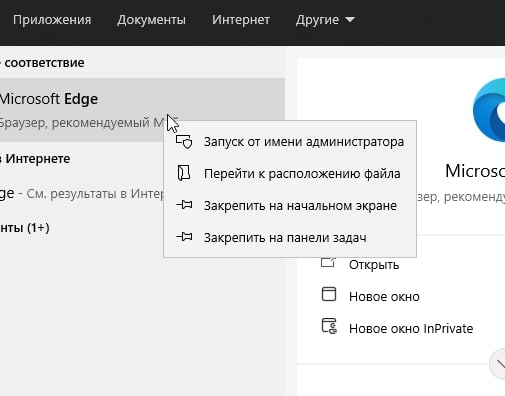Click the pin icon for taskbar

[x=184, y=237]
